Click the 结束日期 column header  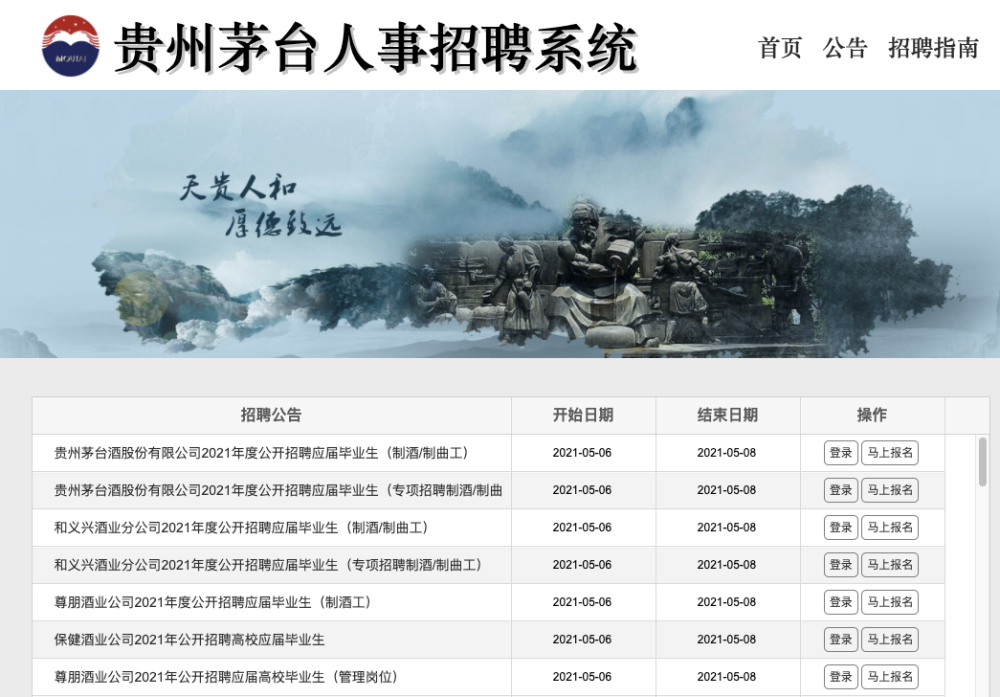coord(727,415)
